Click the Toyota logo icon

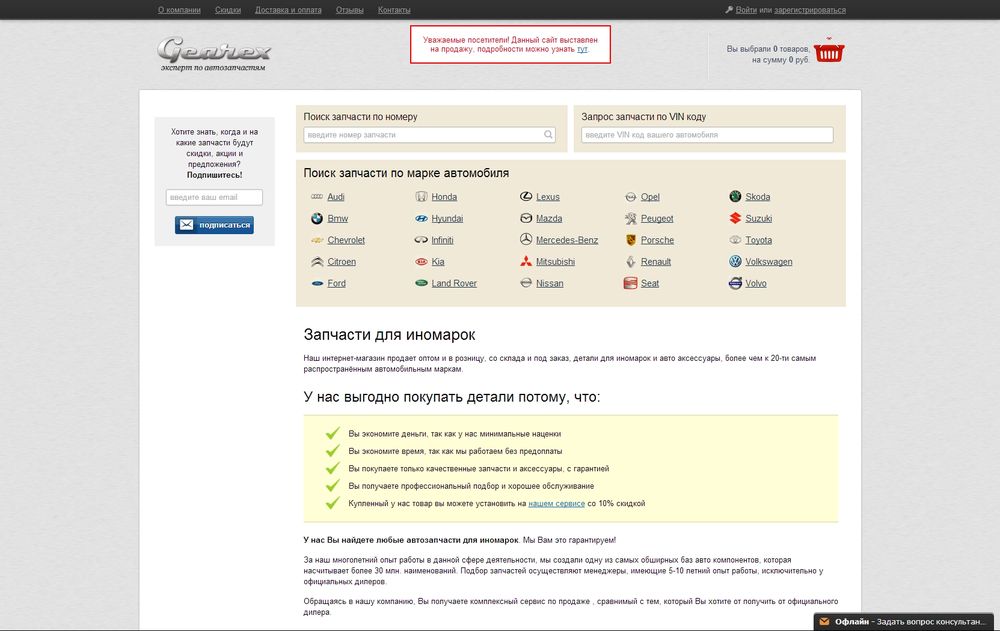point(735,240)
